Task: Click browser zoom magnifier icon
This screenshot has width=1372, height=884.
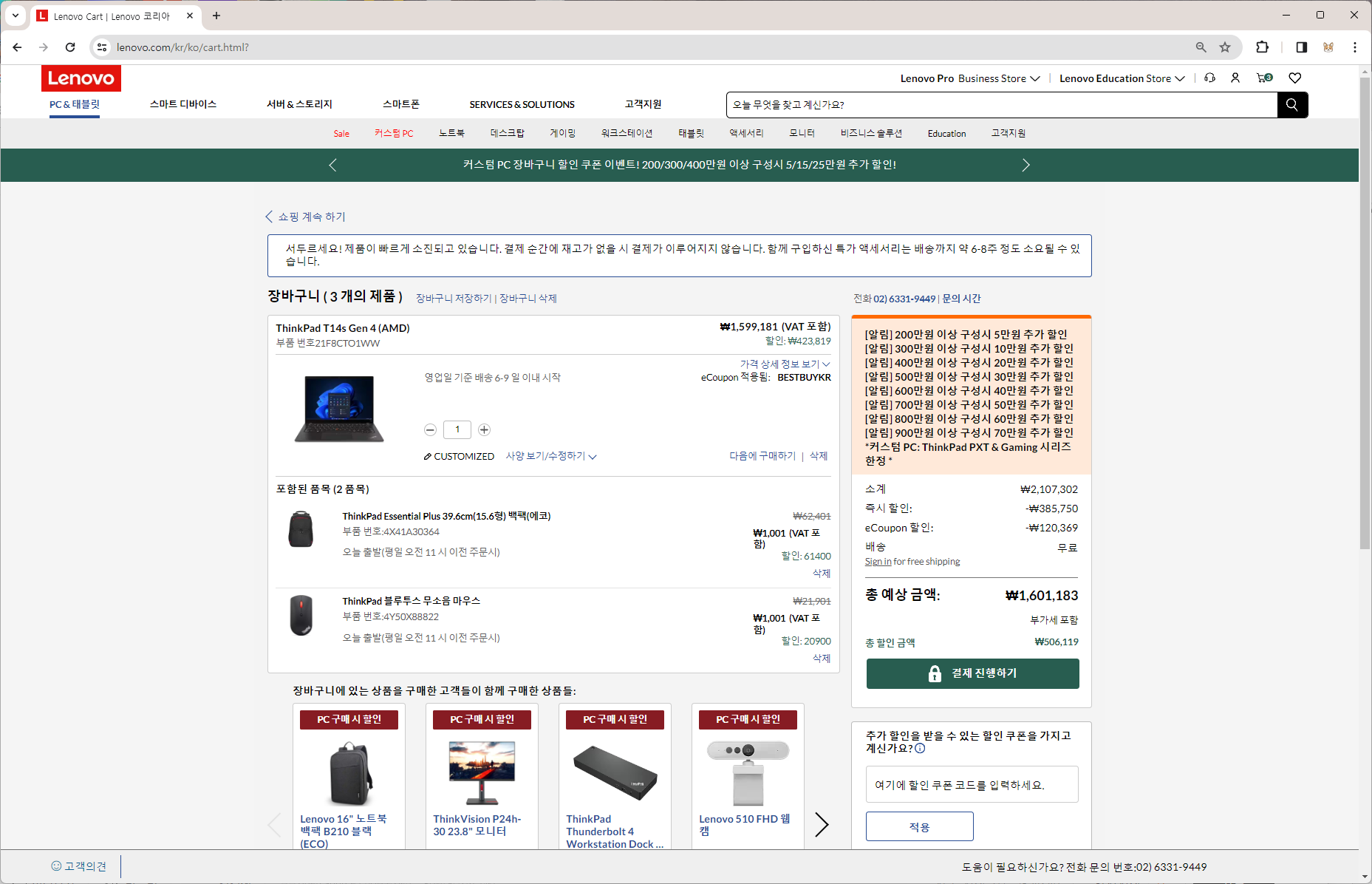Action: coord(1201,47)
